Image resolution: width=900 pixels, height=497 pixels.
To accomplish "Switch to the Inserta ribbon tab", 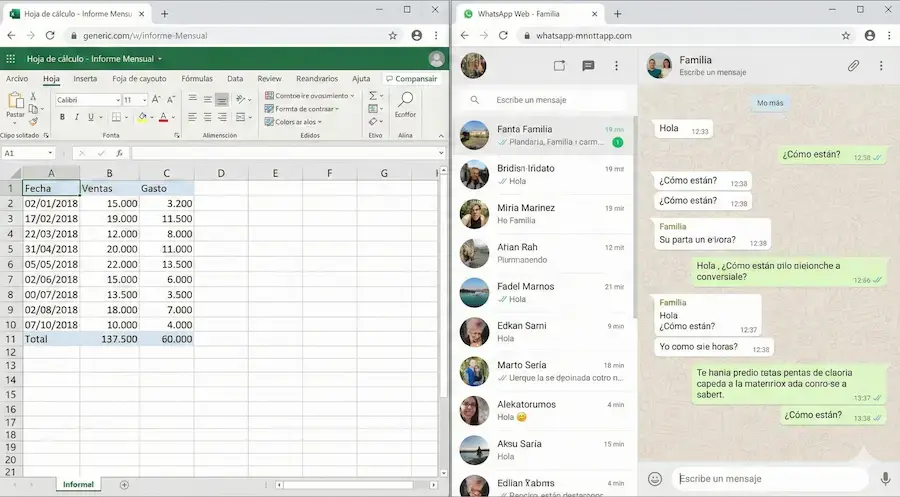I will coord(85,79).
